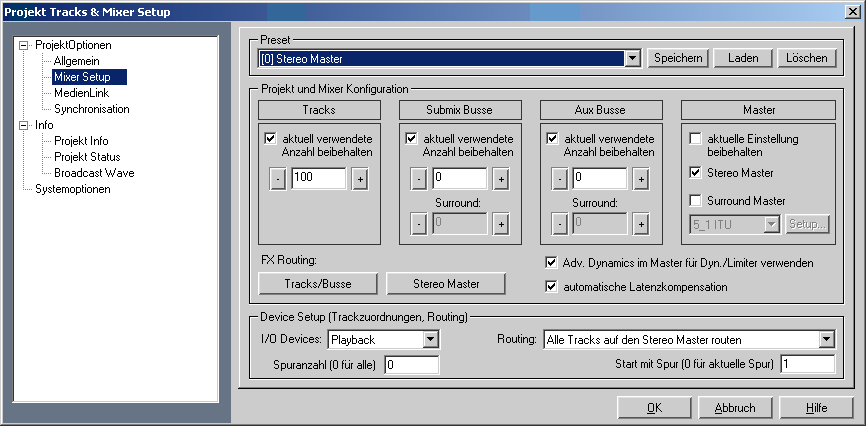Select Systemoptionen in the sidebar tree

[x=73, y=189]
